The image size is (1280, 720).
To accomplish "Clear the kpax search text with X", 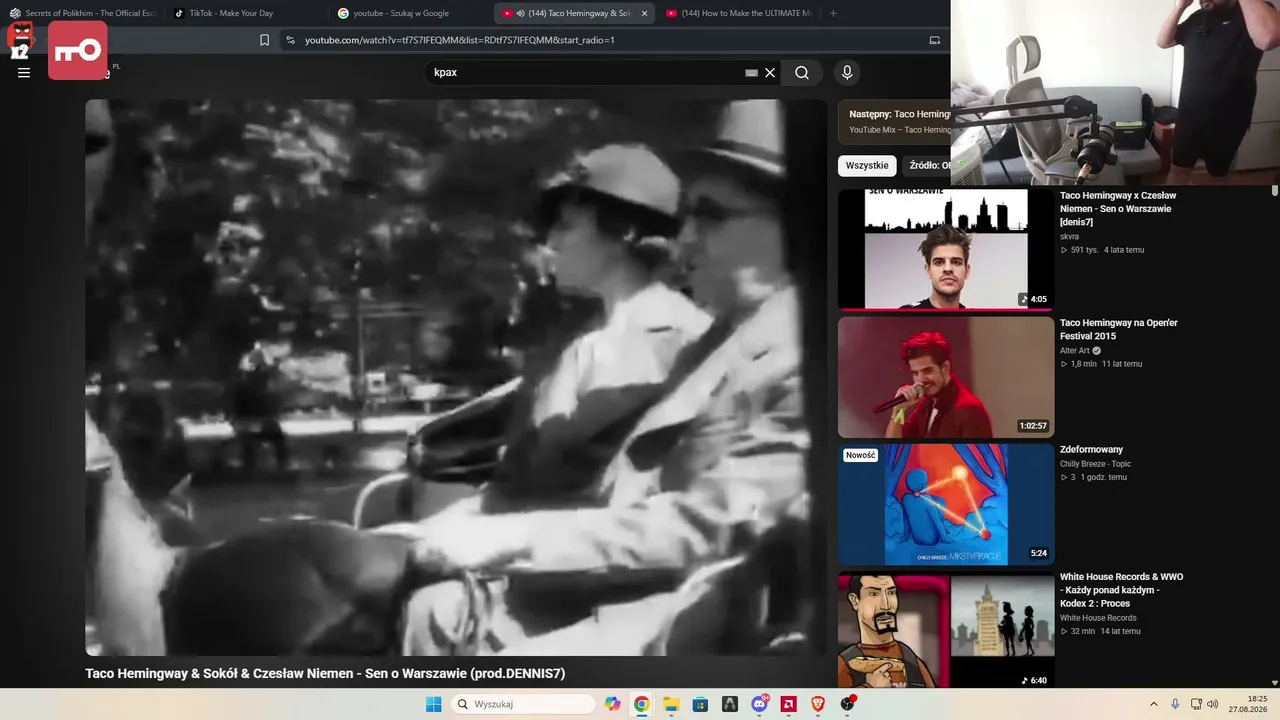I will pyautogui.click(x=770, y=72).
